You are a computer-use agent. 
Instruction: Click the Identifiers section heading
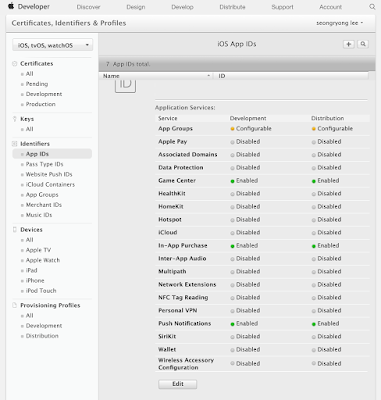35,144
